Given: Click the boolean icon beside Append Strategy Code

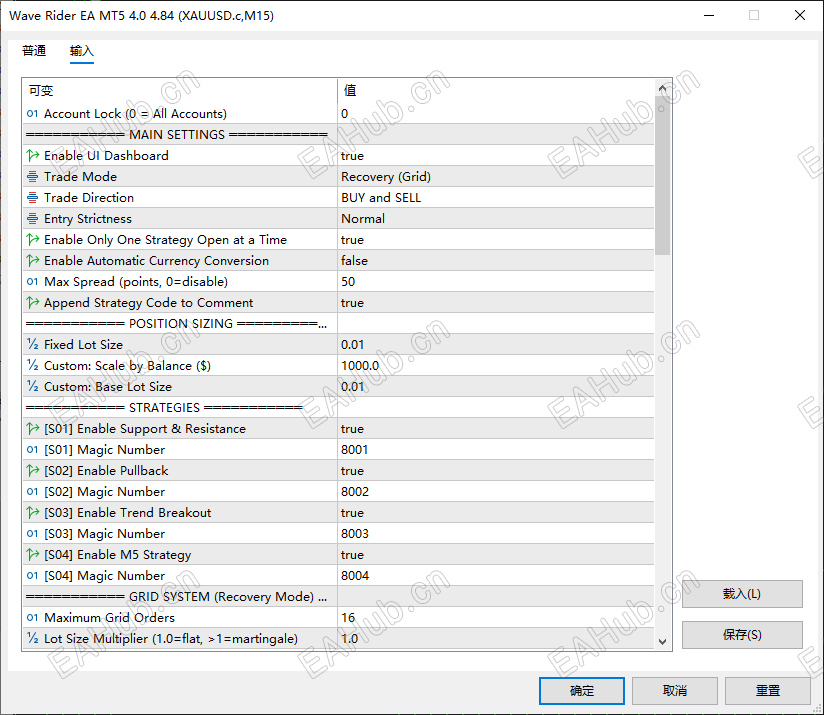Looking at the screenshot, I should pyautogui.click(x=33, y=303).
